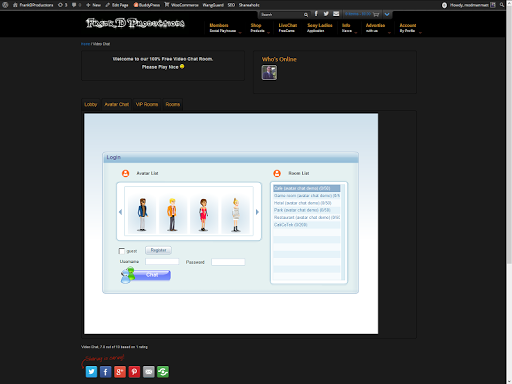This screenshot has width=512, height=384.
Task: Toggle the guest checkbox
Action: 122,251
